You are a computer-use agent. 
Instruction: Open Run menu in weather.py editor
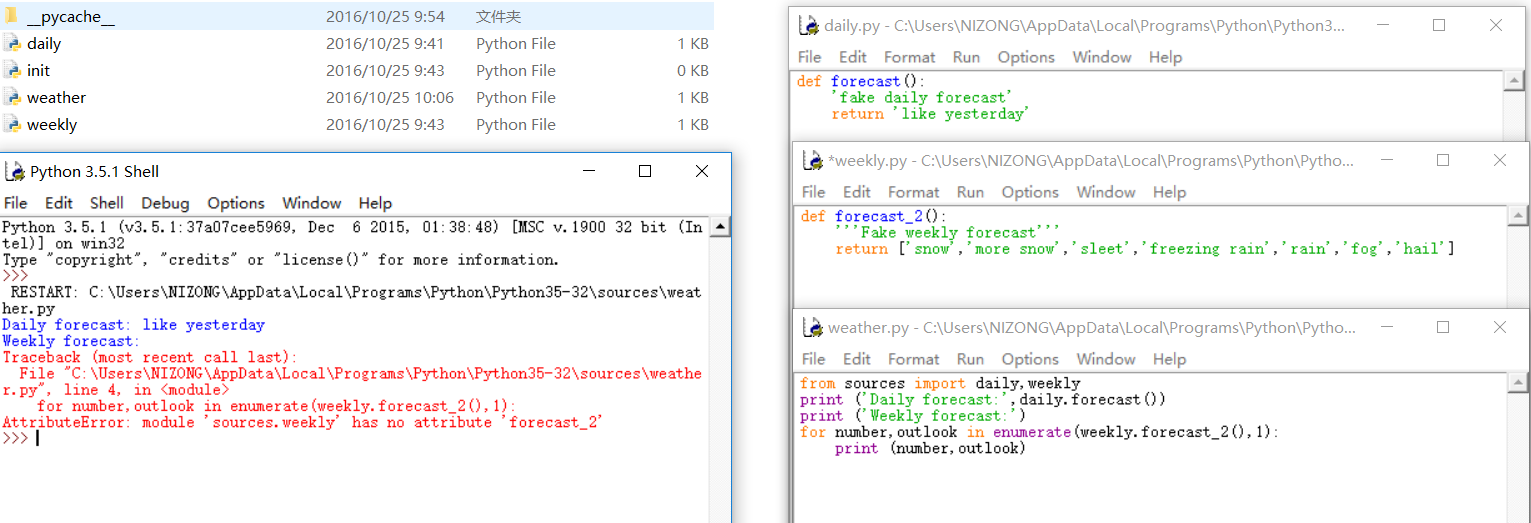click(970, 359)
